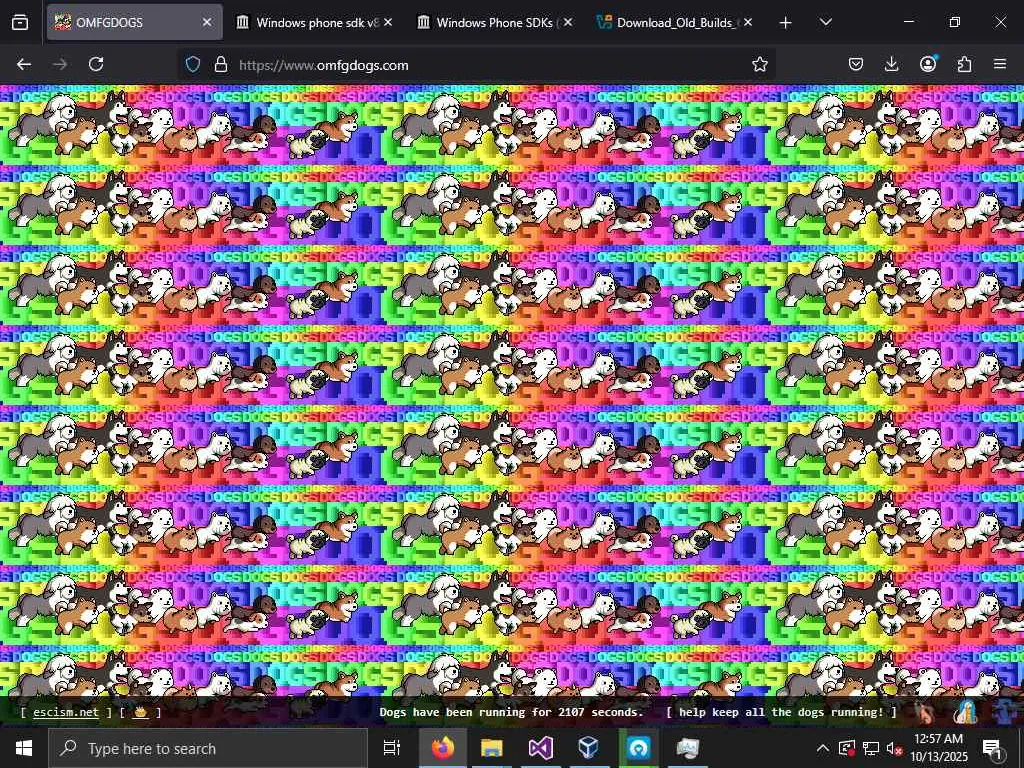The width and height of the screenshot is (1024, 768).
Task: Switch to Windows phone sdk v8 tab
Action: tap(315, 22)
